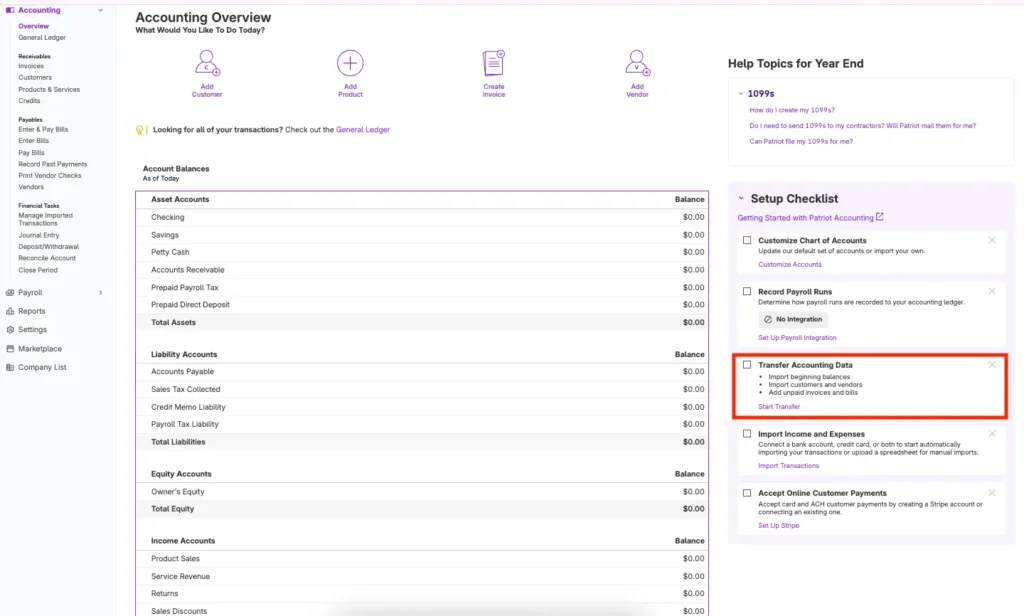Viewport: 1024px width, 616px height.
Task: Click the Start Transfer link
Action: [x=779, y=407]
